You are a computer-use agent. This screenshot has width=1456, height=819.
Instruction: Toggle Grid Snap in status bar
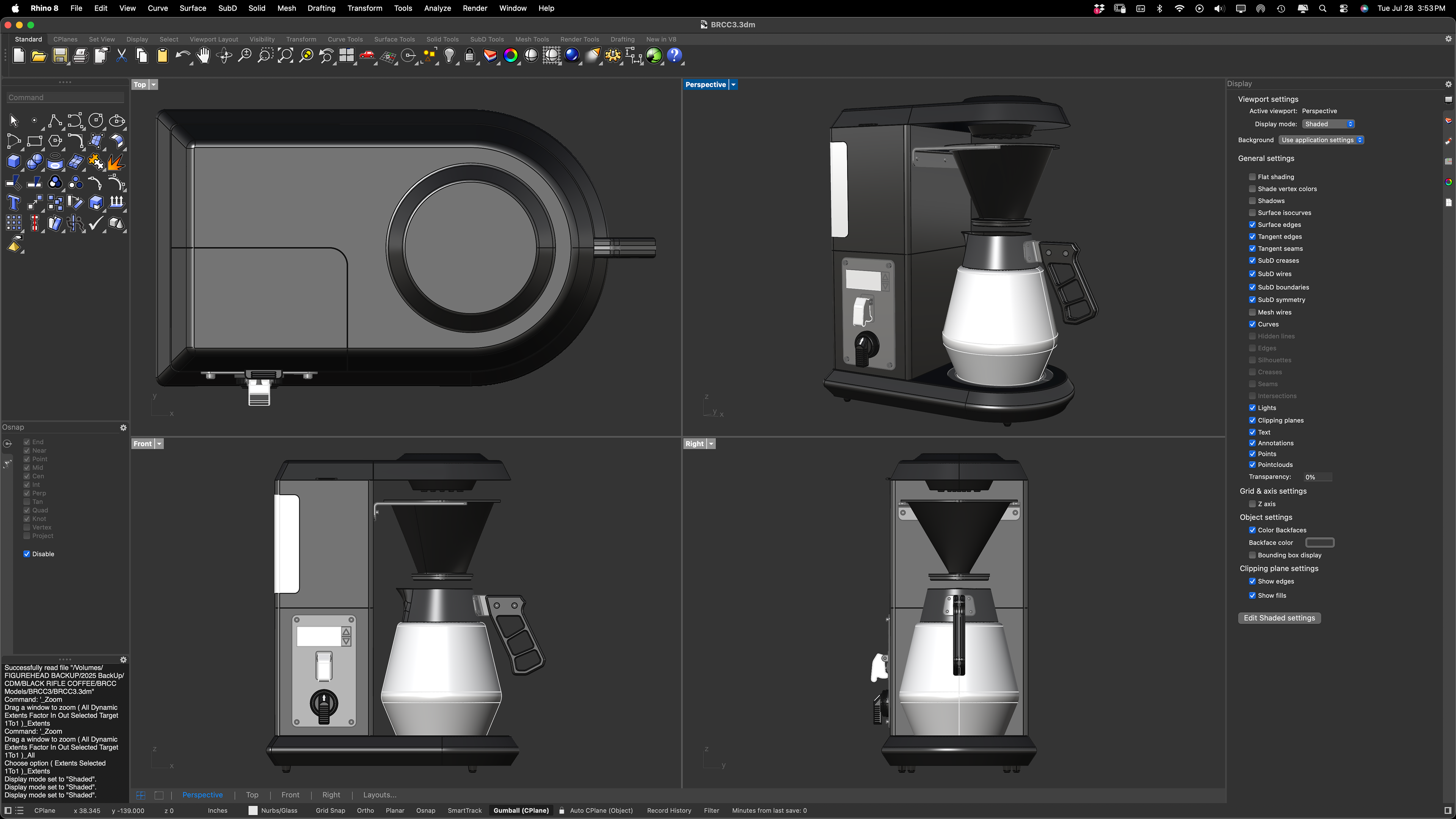(330, 811)
